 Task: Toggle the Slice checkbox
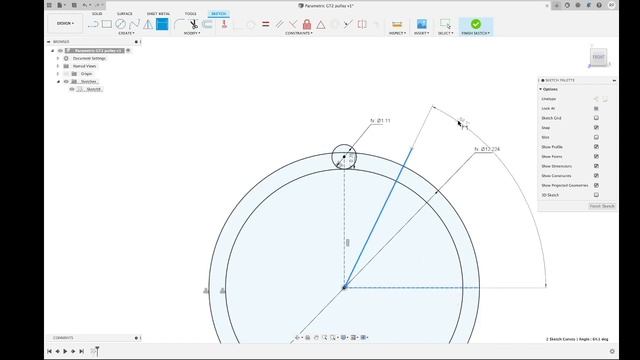(596, 137)
